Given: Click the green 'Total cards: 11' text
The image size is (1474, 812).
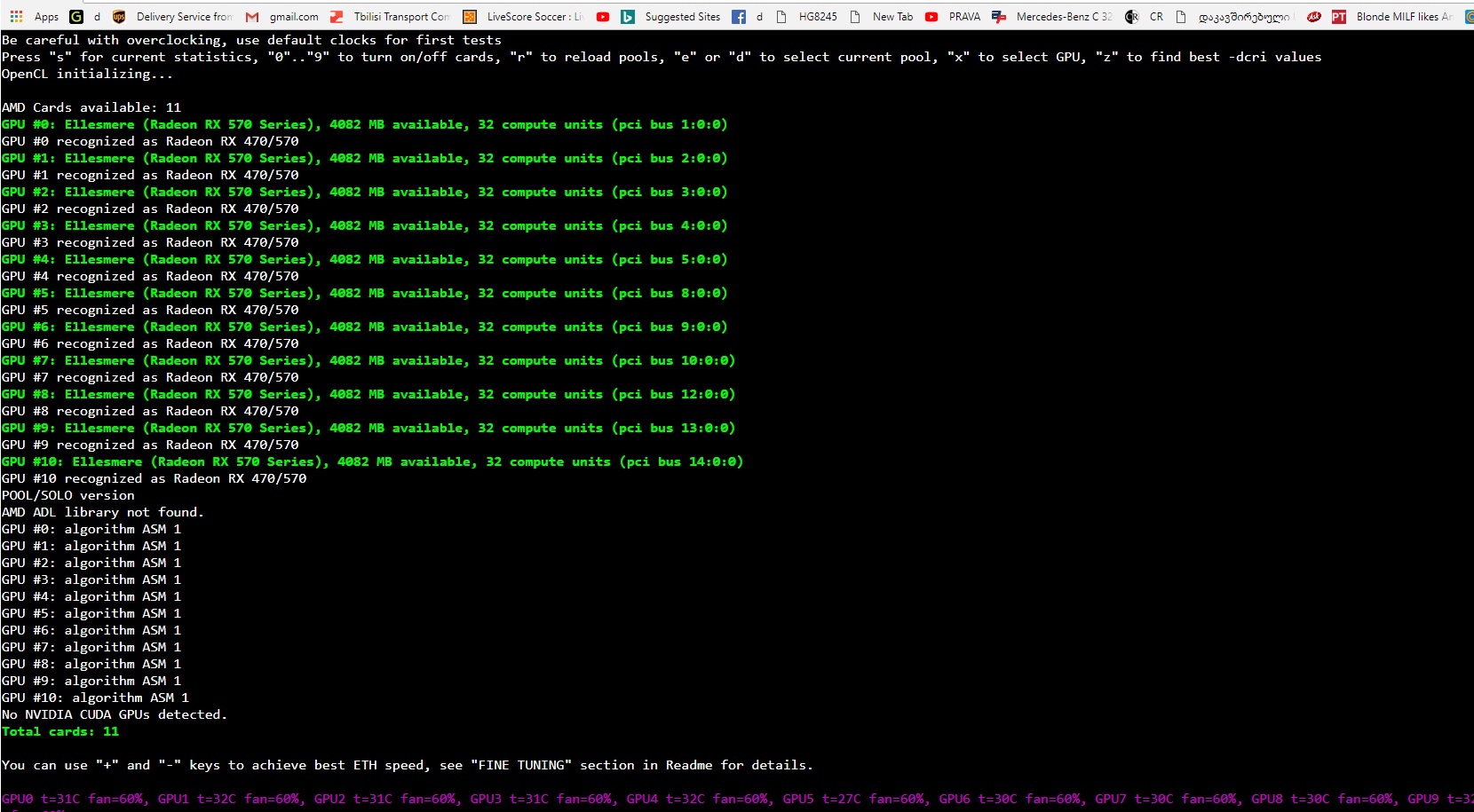Looking at the screenshot, I should coord(60,731).
